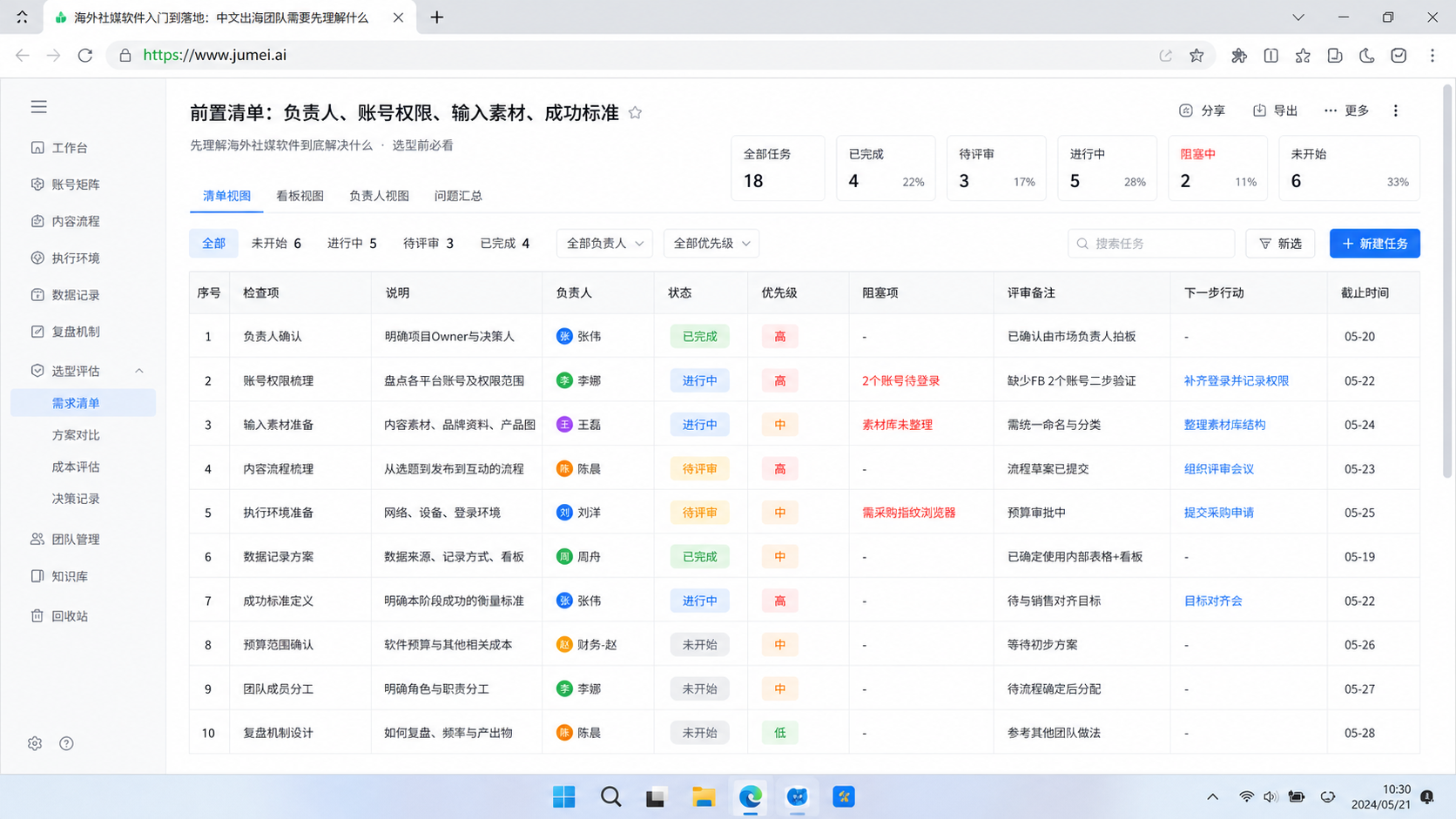Open taskbar Search
Image resolution: width=1456 pixels, height=819 pixels.
(x=611, y=796)
